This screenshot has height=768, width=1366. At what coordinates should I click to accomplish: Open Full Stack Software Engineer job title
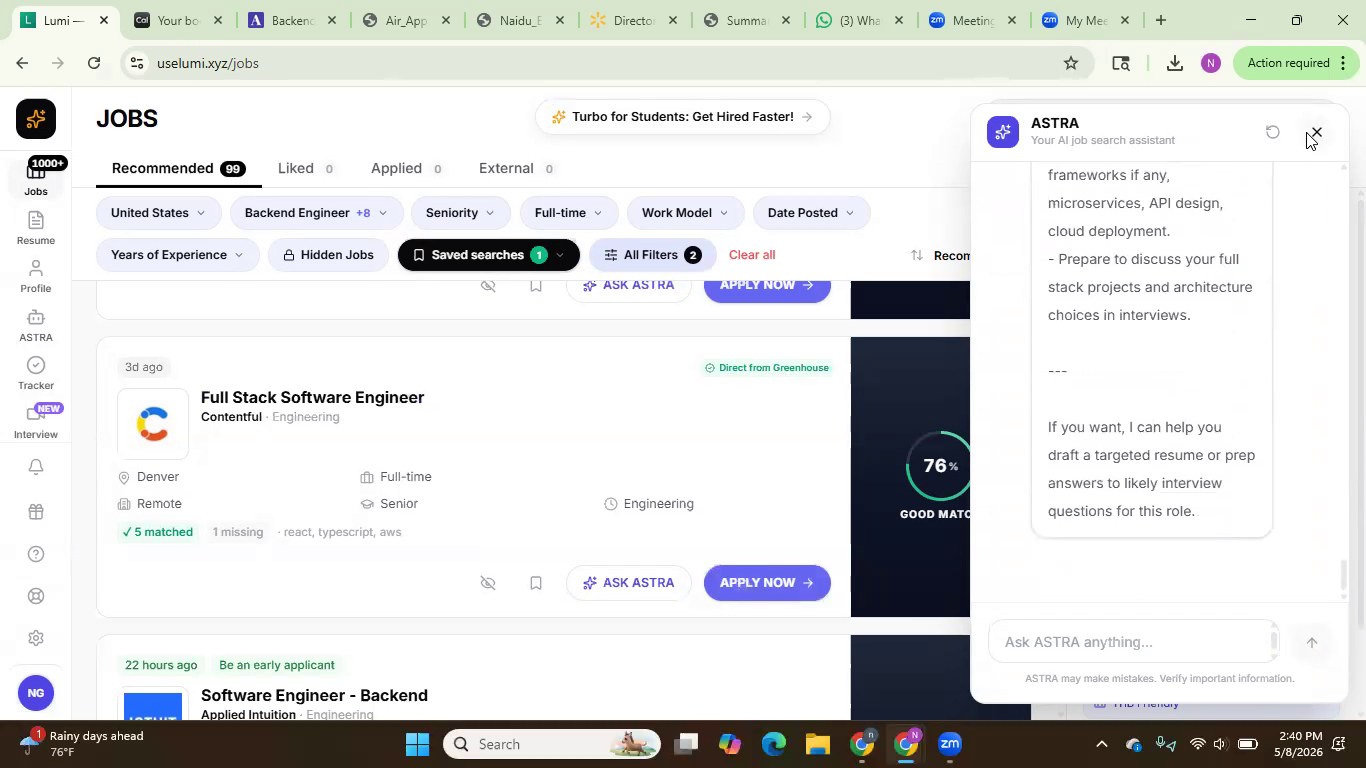tap(312, 397)
